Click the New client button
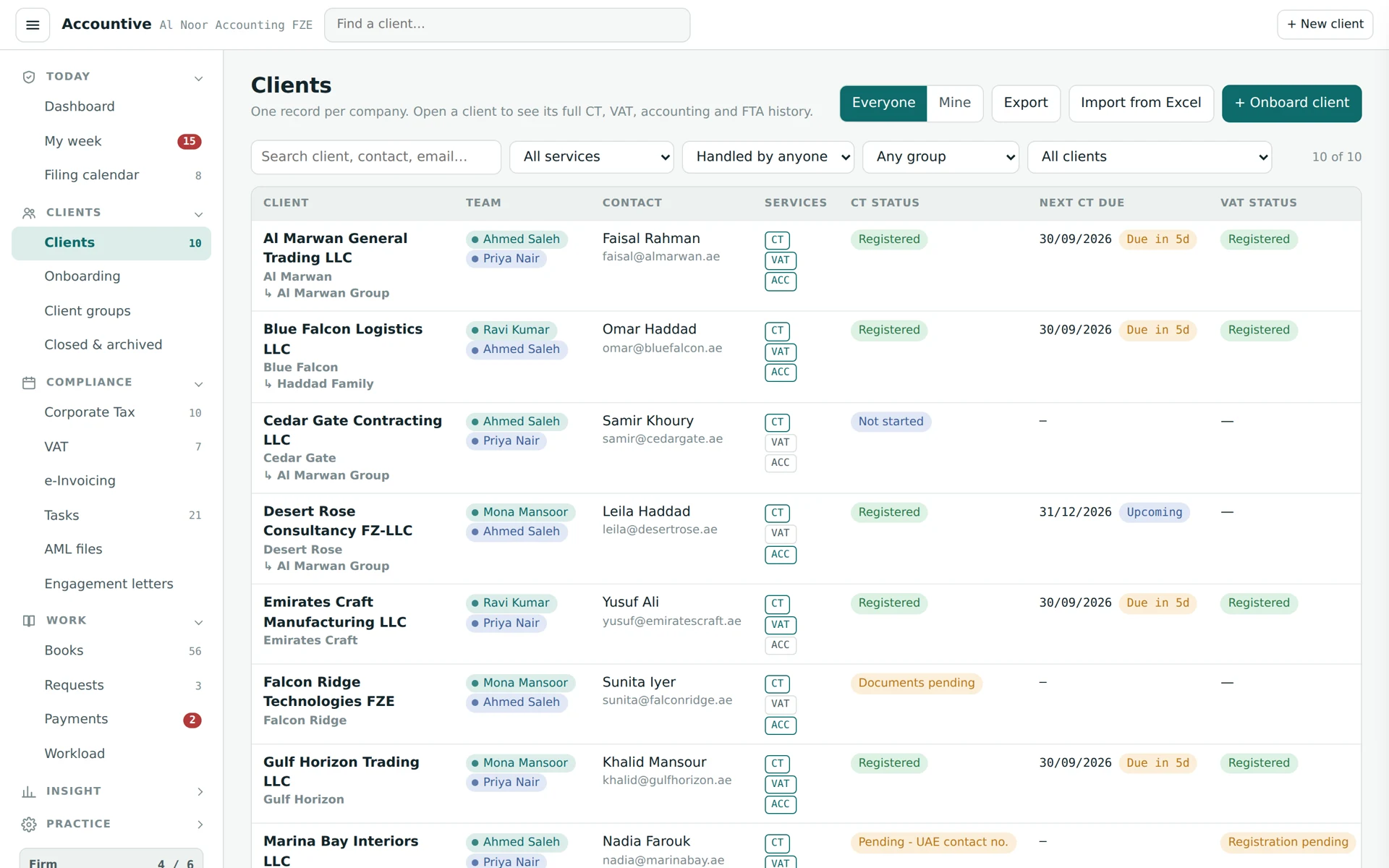 tap(1325, 25)
